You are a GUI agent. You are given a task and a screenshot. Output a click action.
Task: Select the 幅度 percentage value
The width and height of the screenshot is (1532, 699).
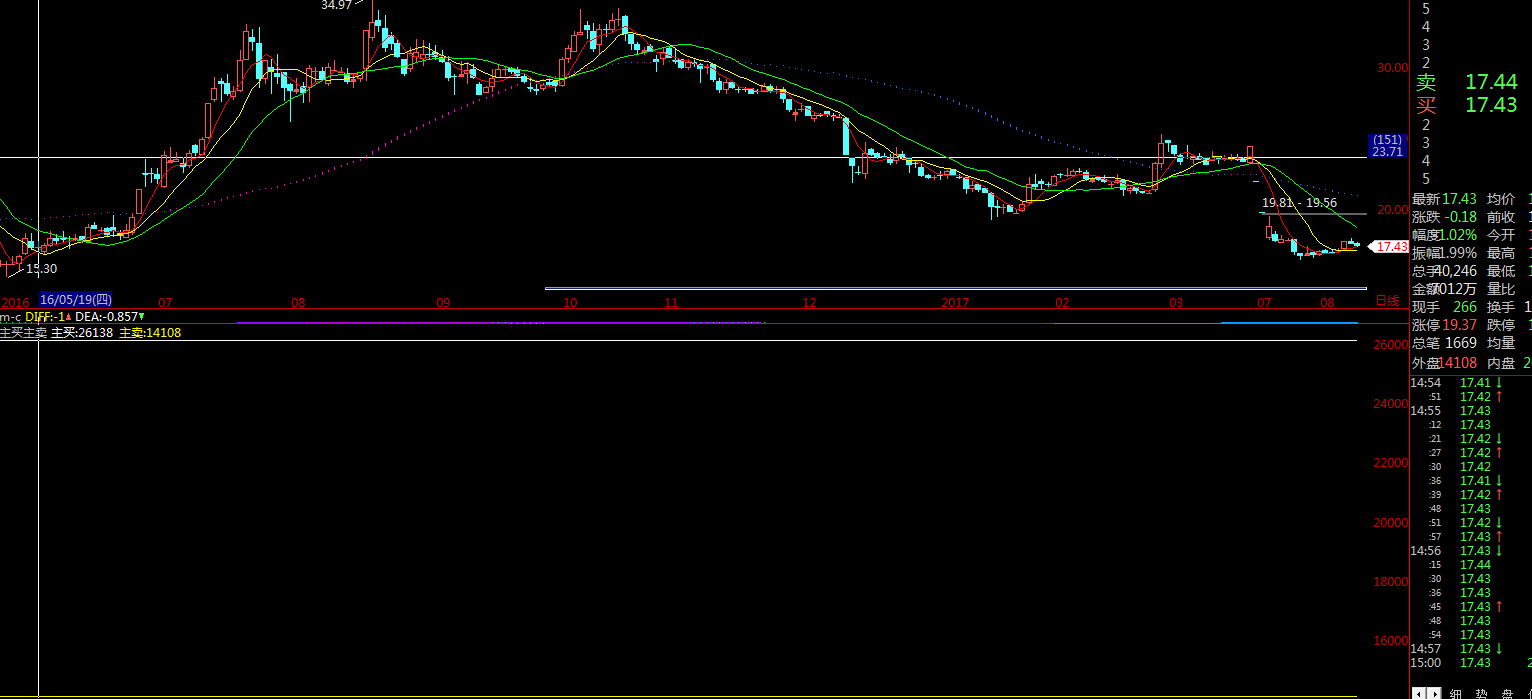click(1458, 235)
